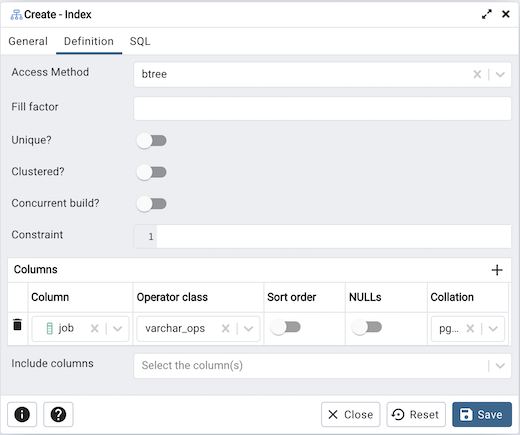Maximize the Create - Index dialog
Viewport: 520px width, 435px height.
point(487,14)
